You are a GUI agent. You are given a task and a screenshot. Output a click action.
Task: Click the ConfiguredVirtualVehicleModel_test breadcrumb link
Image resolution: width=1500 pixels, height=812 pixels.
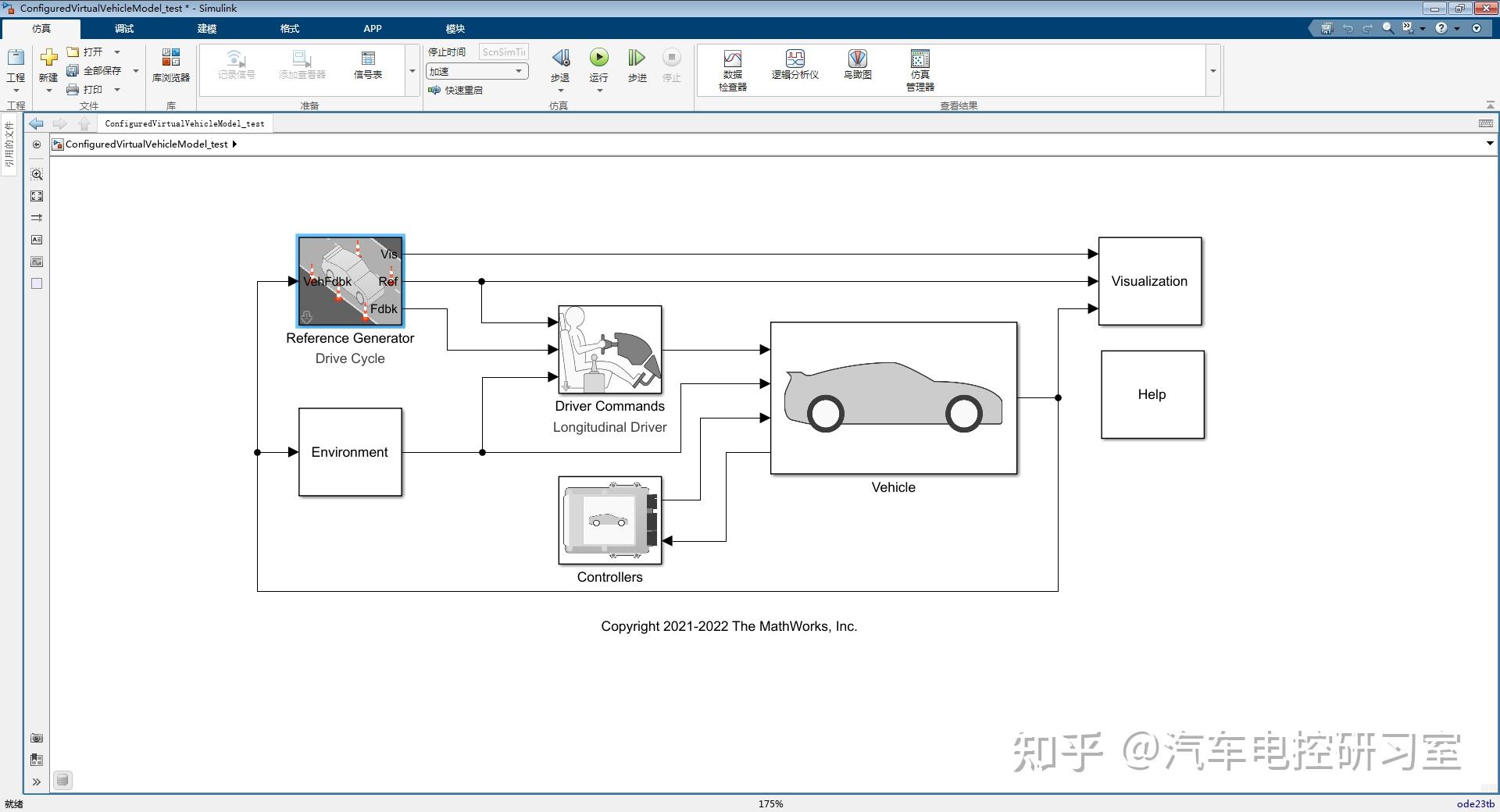click(147, 144)
